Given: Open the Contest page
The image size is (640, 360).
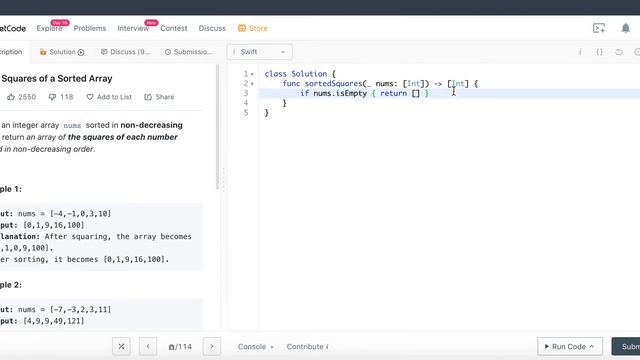Looking at the screenshot, I should pyautogui.click(x=174, y=28).
